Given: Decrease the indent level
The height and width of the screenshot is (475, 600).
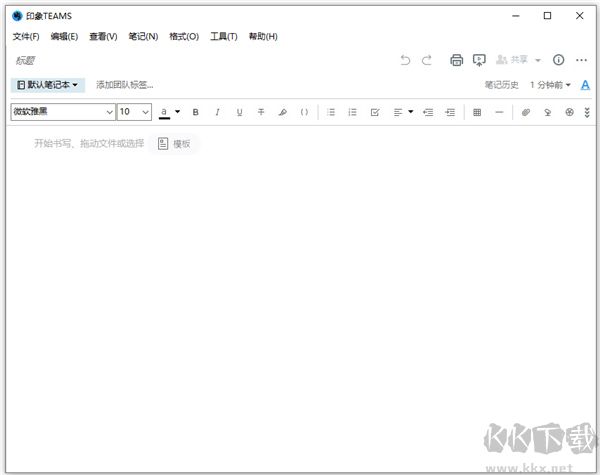Looking at the screenshot, I should [428, 112].
